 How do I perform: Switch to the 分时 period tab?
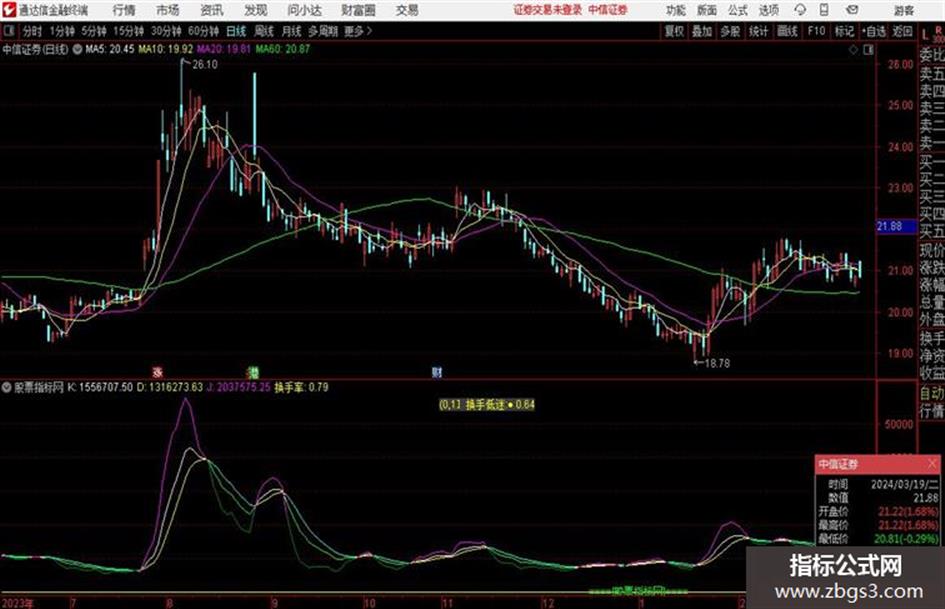click(33, 31)
